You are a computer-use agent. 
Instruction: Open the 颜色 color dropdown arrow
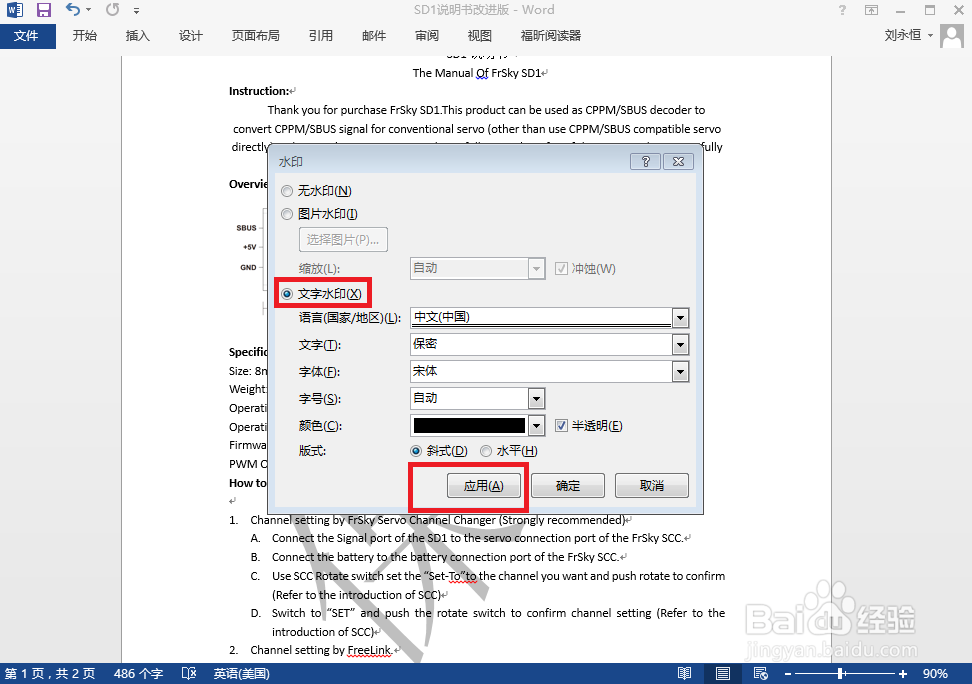[x=536, y=426]
